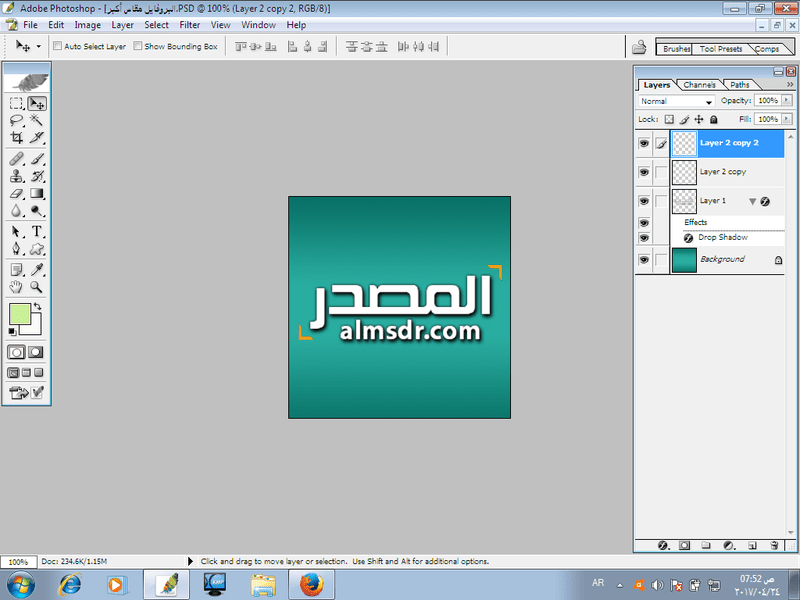Pick the Zoom tool in toolbox

37,287
